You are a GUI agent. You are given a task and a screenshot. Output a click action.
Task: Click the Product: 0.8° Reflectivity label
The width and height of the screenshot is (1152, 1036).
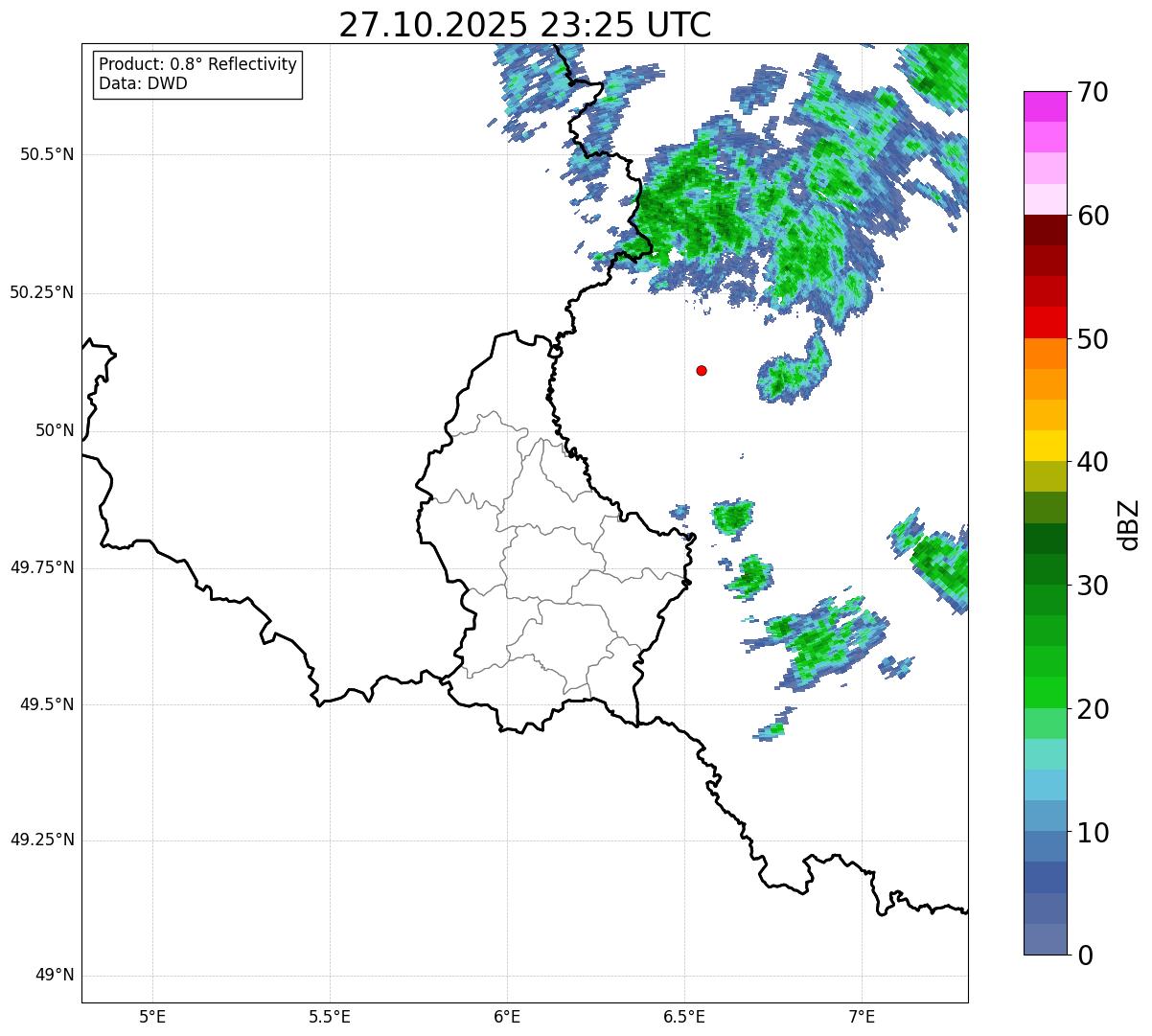(x=198, y=64)
